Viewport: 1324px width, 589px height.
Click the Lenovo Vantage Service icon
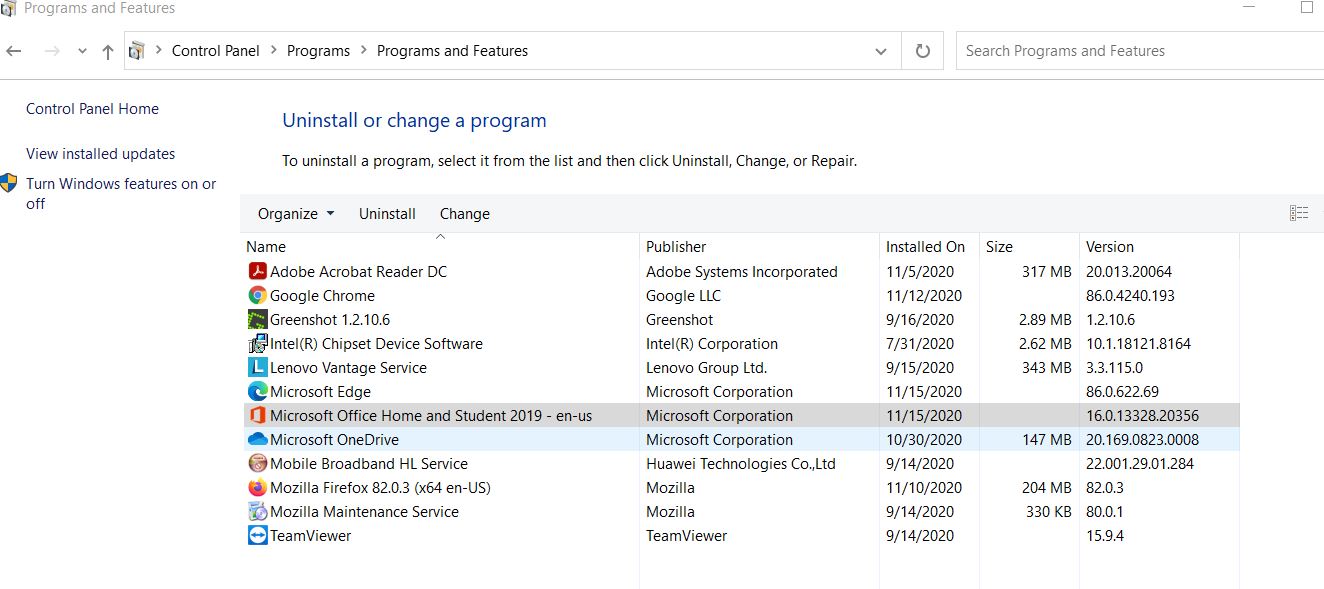tap(257, 368)
